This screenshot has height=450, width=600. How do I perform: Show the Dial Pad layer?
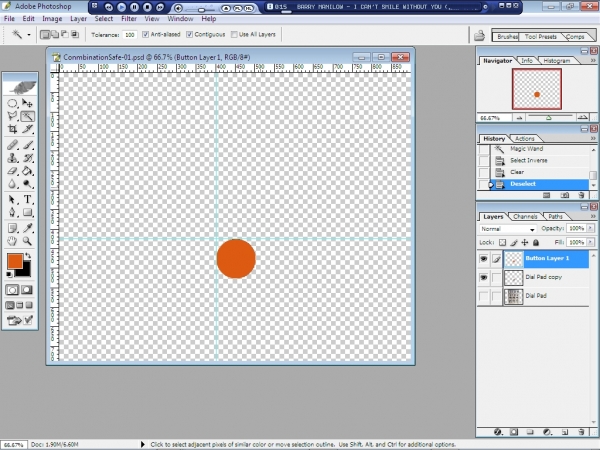point(484,296)
